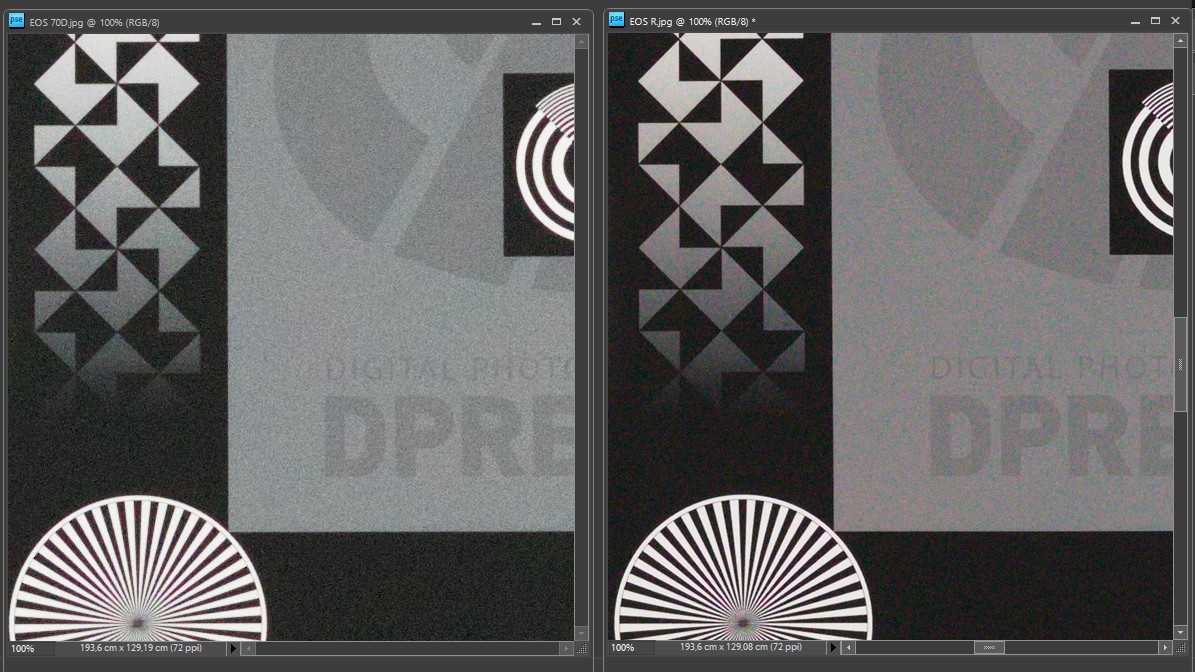This screenshot has height=672, width=1195.
Task: Open status info arrow in EOS 70D.jpg window
Action: pyautogui.click(x=233, y=648)
